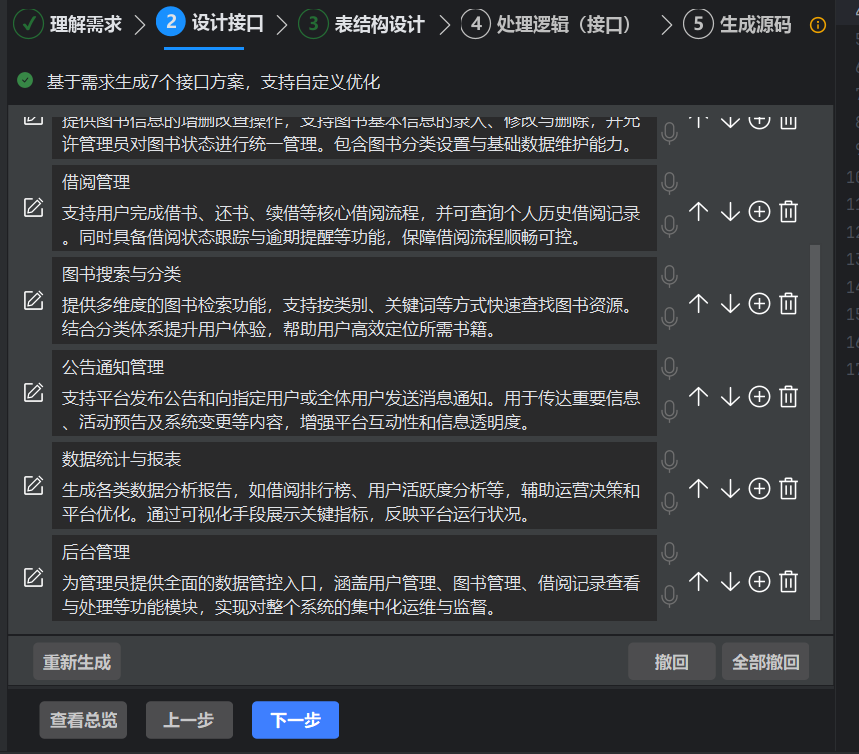Edit the 图书搜索与分类 module
Image resolution: width=859 pixels, height=754 pixels.
point(32,300)
